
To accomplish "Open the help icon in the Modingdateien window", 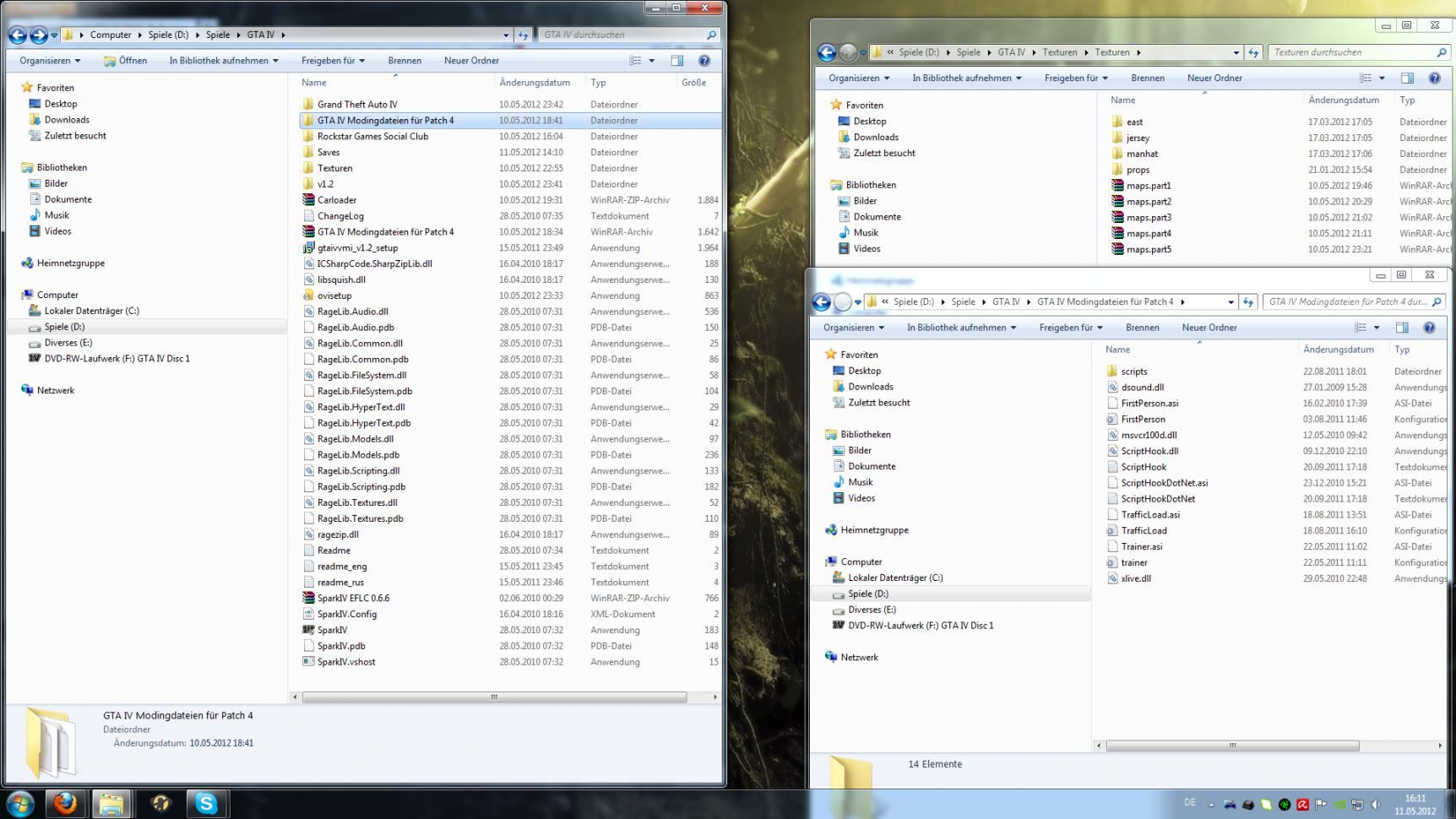I will 1429,328.
